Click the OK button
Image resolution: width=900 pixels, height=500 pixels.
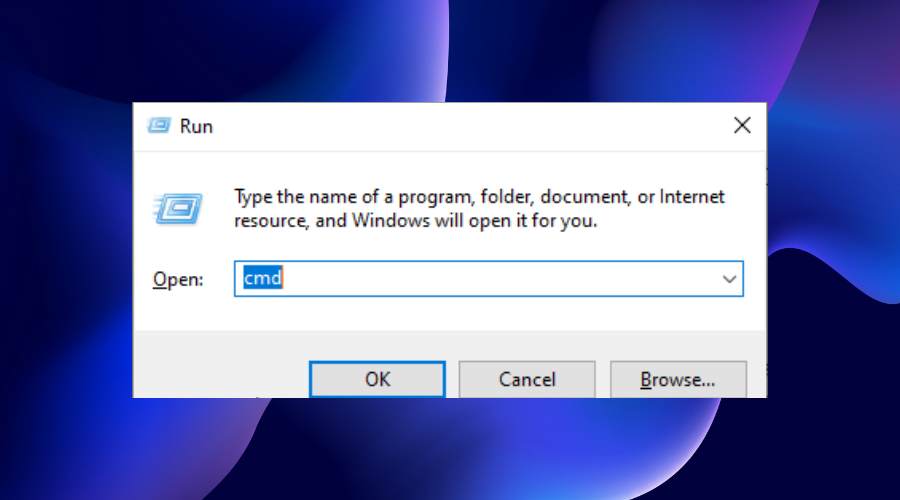(377, 379)
